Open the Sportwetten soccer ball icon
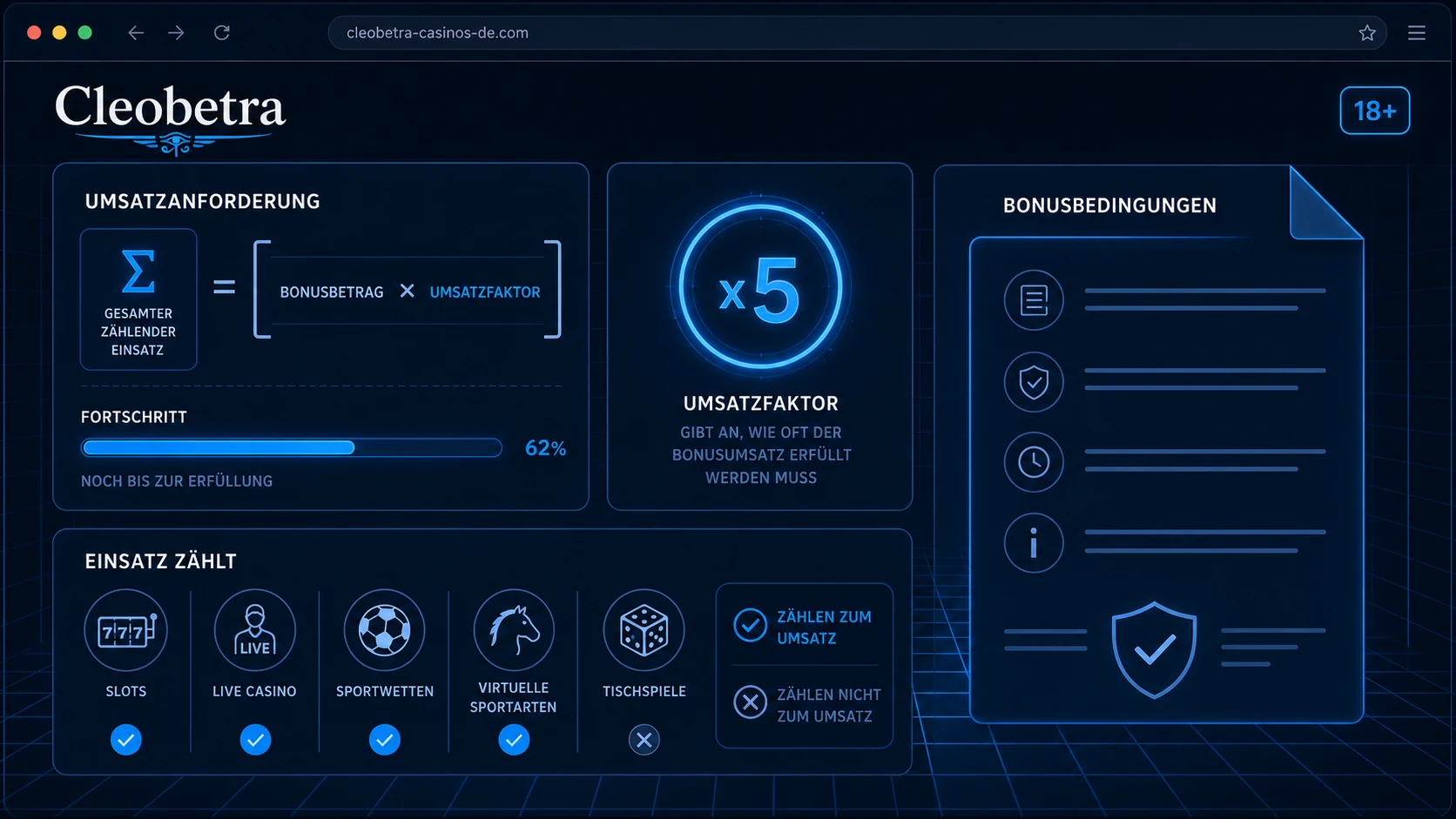Viewport: 1456px width, 819px height. [384, 630]
